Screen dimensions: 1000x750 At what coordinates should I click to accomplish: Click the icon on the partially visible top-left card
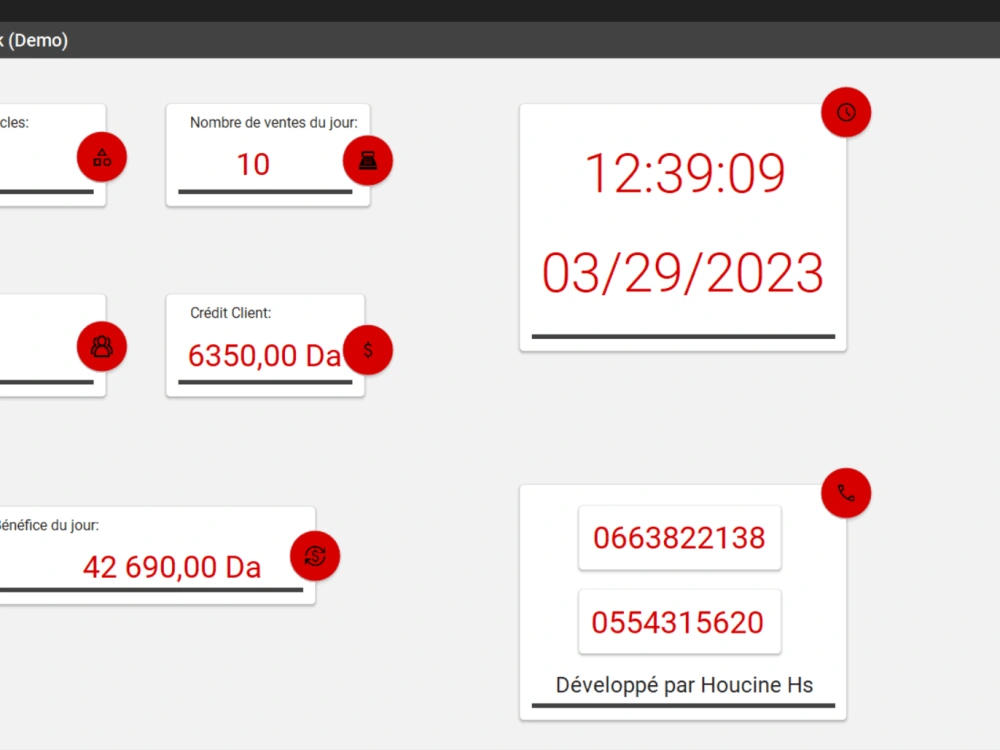point(101,156)
